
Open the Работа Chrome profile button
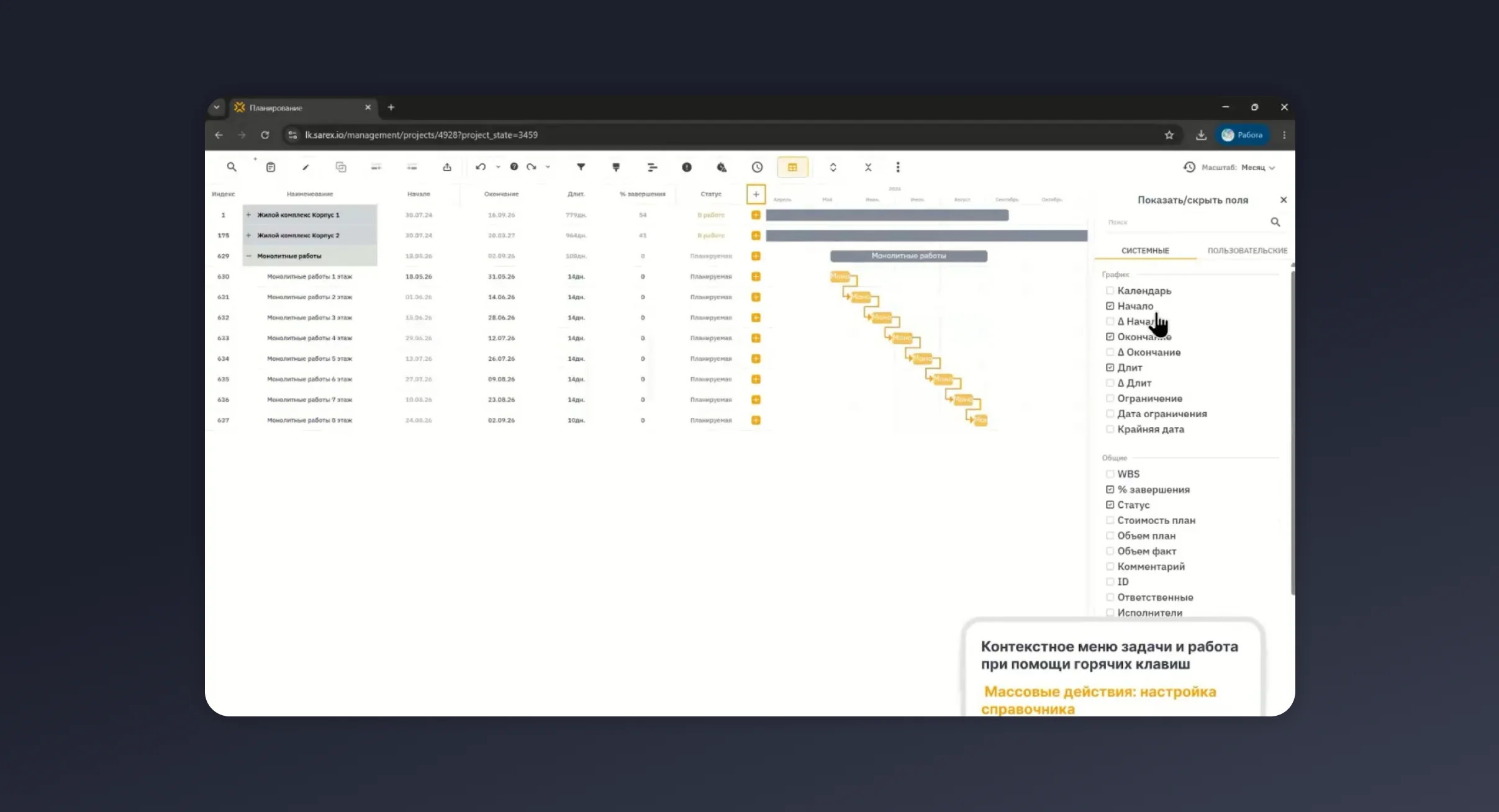[x=1242, y=135]
